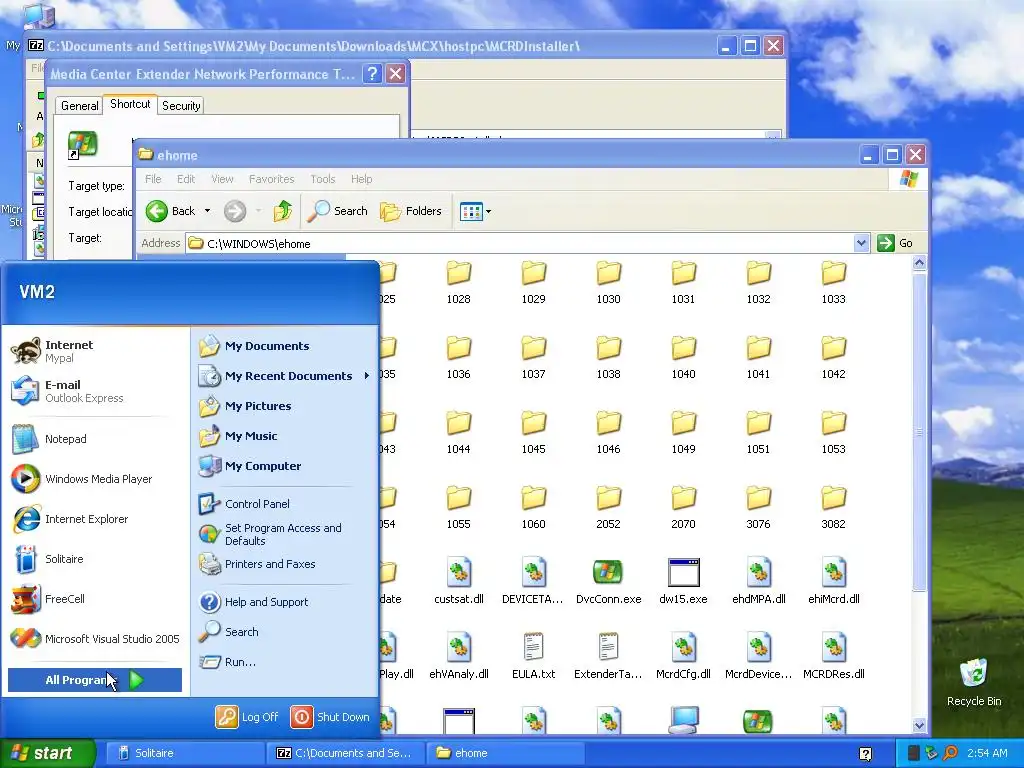Expand the Address bar dropdown

(861, 243)
